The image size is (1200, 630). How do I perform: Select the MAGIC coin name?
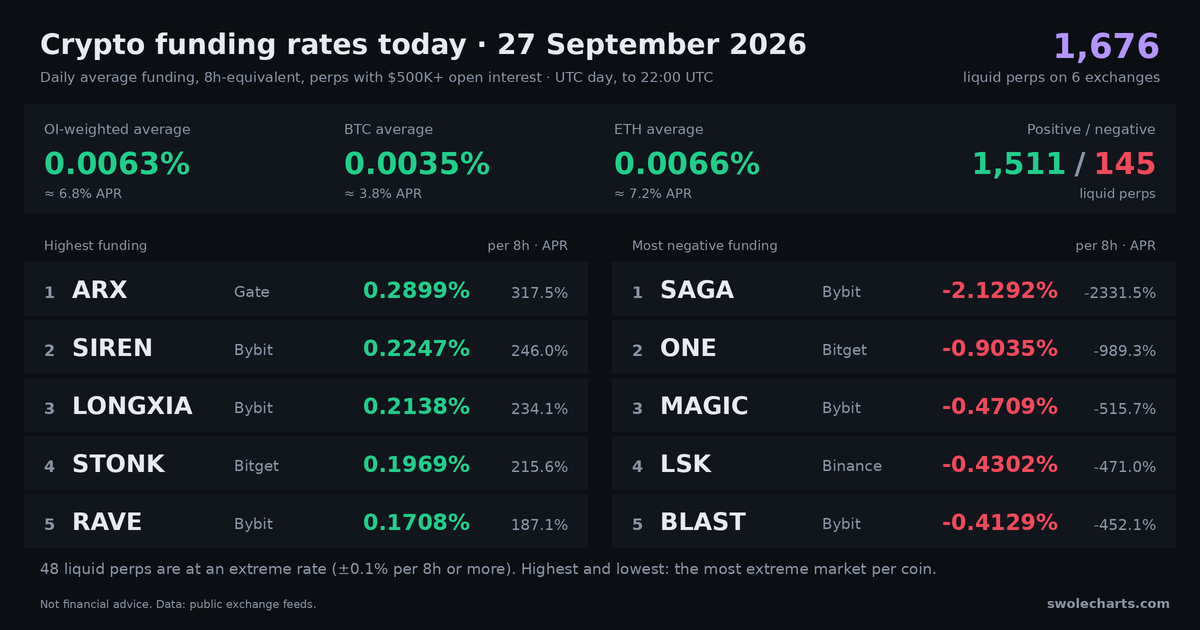pyautogui.click(x=704, y=406)
